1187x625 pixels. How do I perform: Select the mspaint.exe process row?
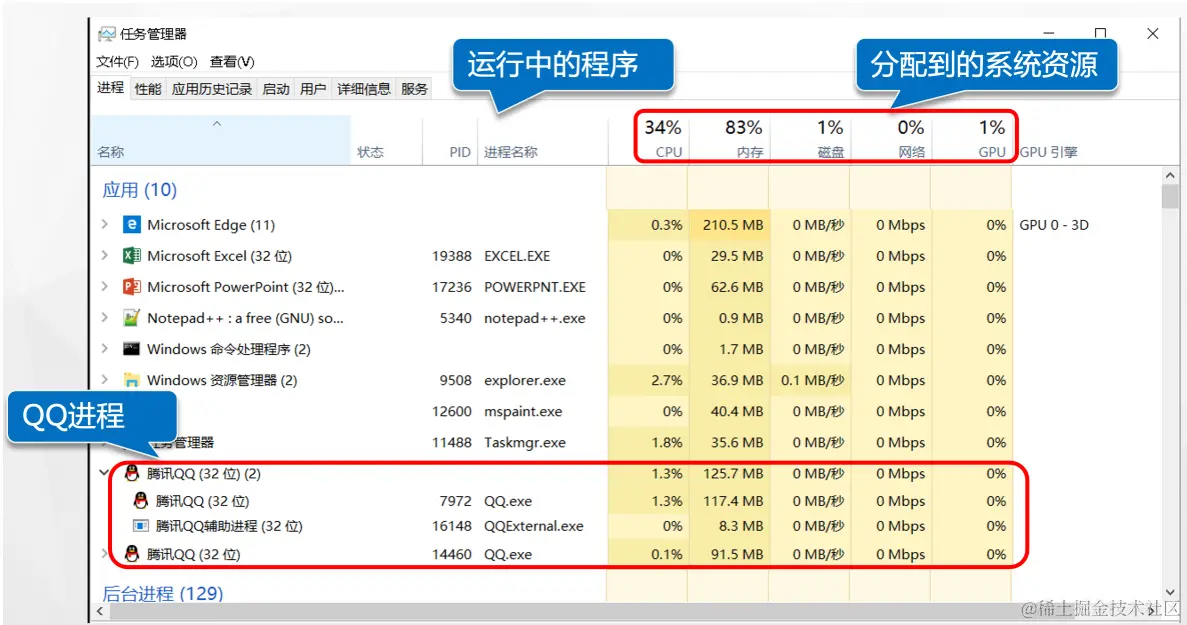tap(553, 411)
